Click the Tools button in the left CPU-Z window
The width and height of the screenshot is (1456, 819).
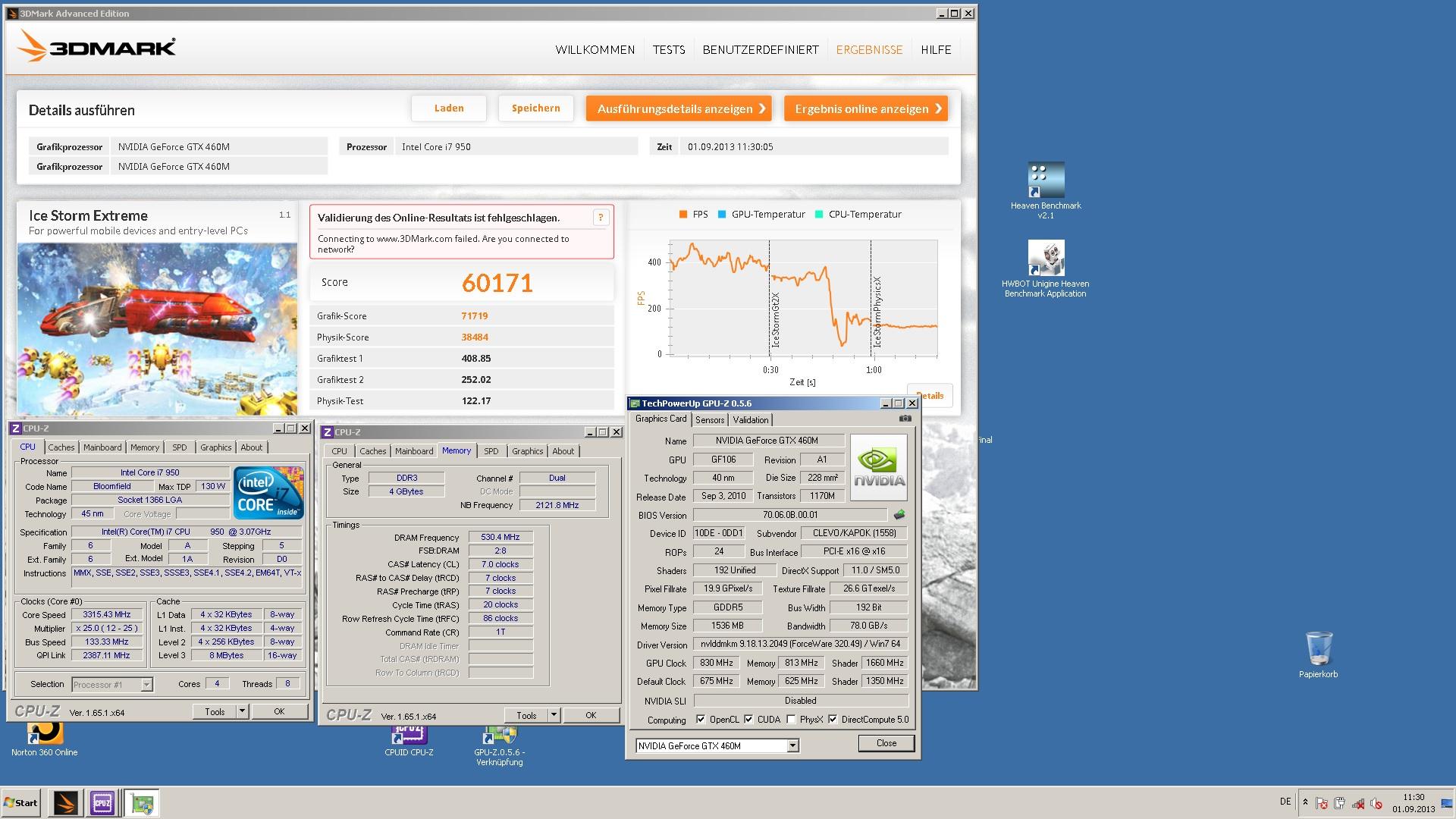[x=215, y=711]
